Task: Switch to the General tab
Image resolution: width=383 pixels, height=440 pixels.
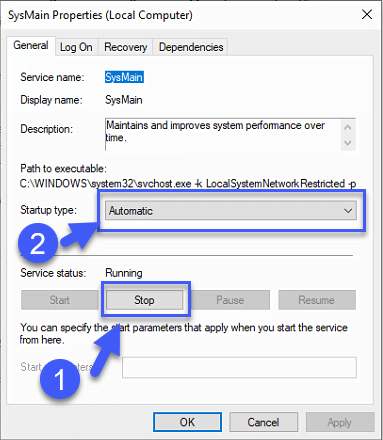Action: pyautogui.click(x=31, y=45)
